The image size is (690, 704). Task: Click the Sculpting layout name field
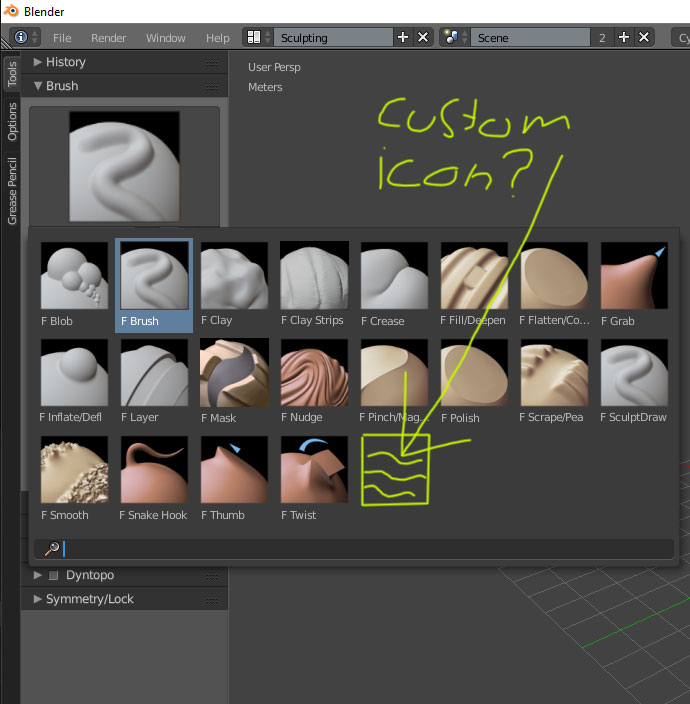[x=334, y=37]
